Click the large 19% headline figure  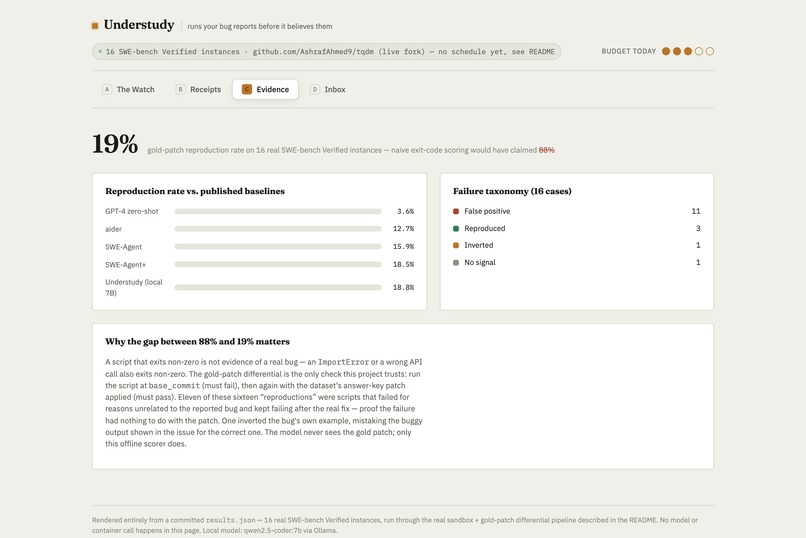tap(115, 143)
